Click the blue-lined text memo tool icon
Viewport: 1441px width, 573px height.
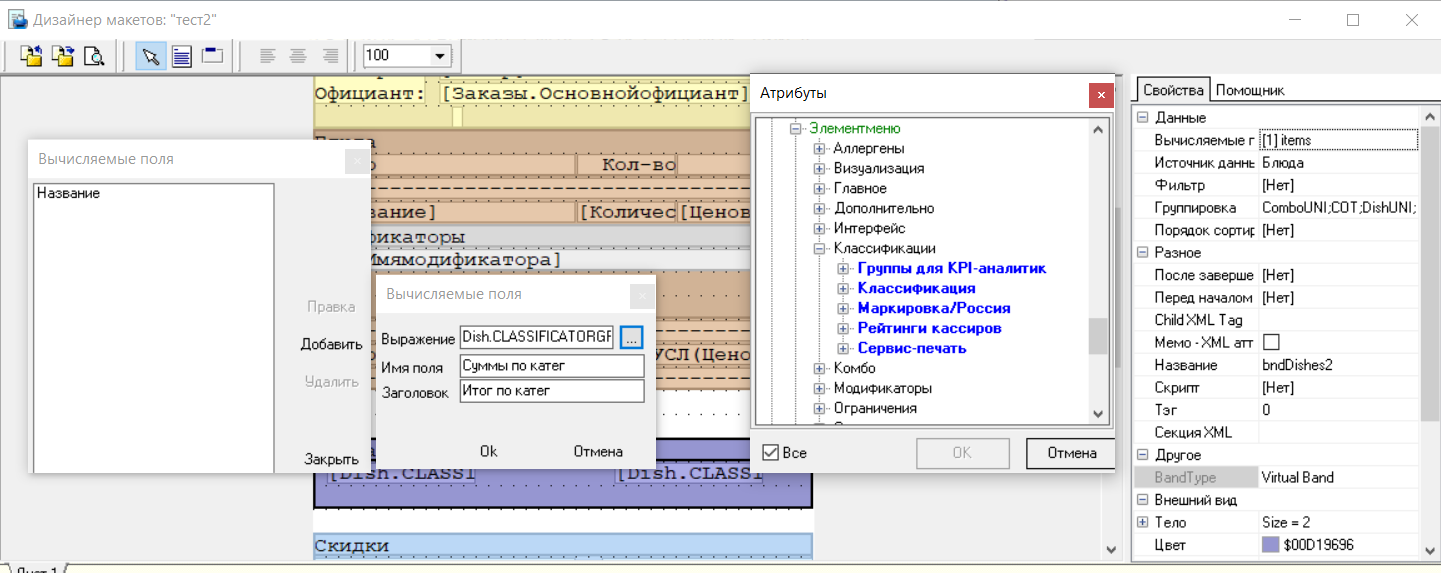(x=181, y=56)
